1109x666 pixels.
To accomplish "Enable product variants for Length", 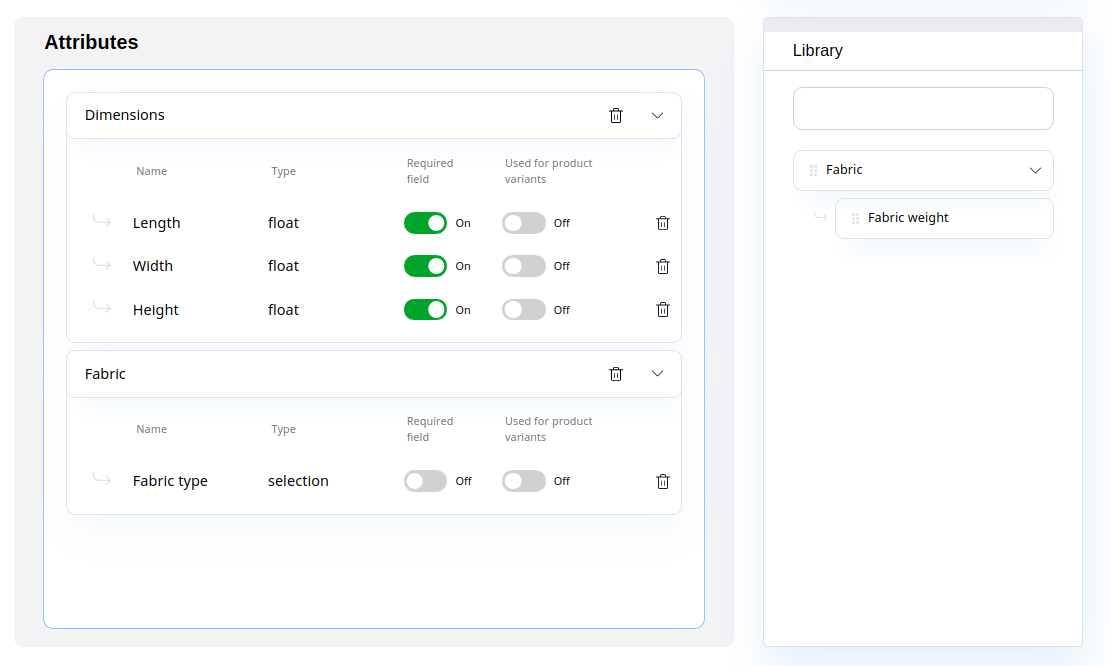I will coord(523,223).
